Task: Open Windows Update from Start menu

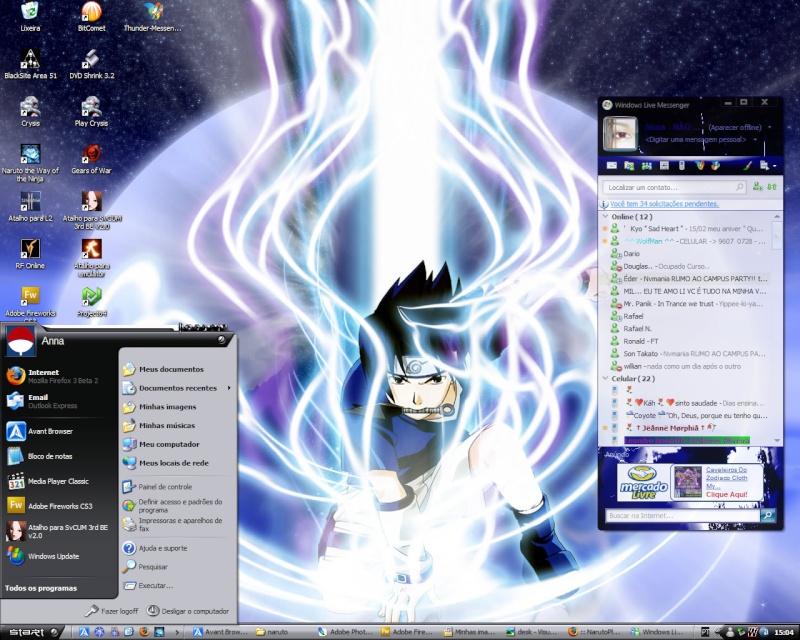Action: coord(59,556)
